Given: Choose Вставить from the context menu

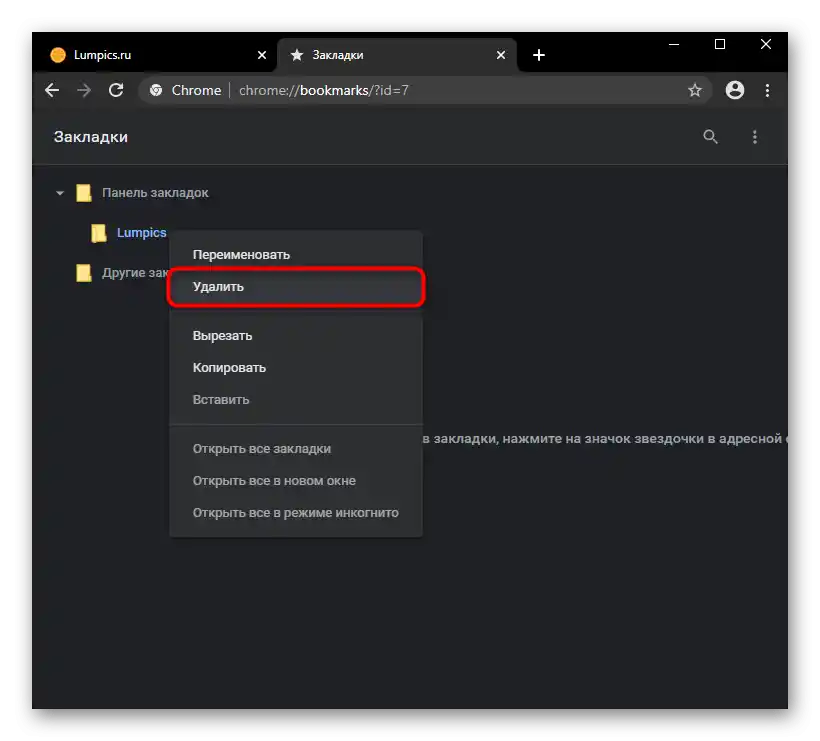Looking at the screenshot, I should tap(296, 400).
